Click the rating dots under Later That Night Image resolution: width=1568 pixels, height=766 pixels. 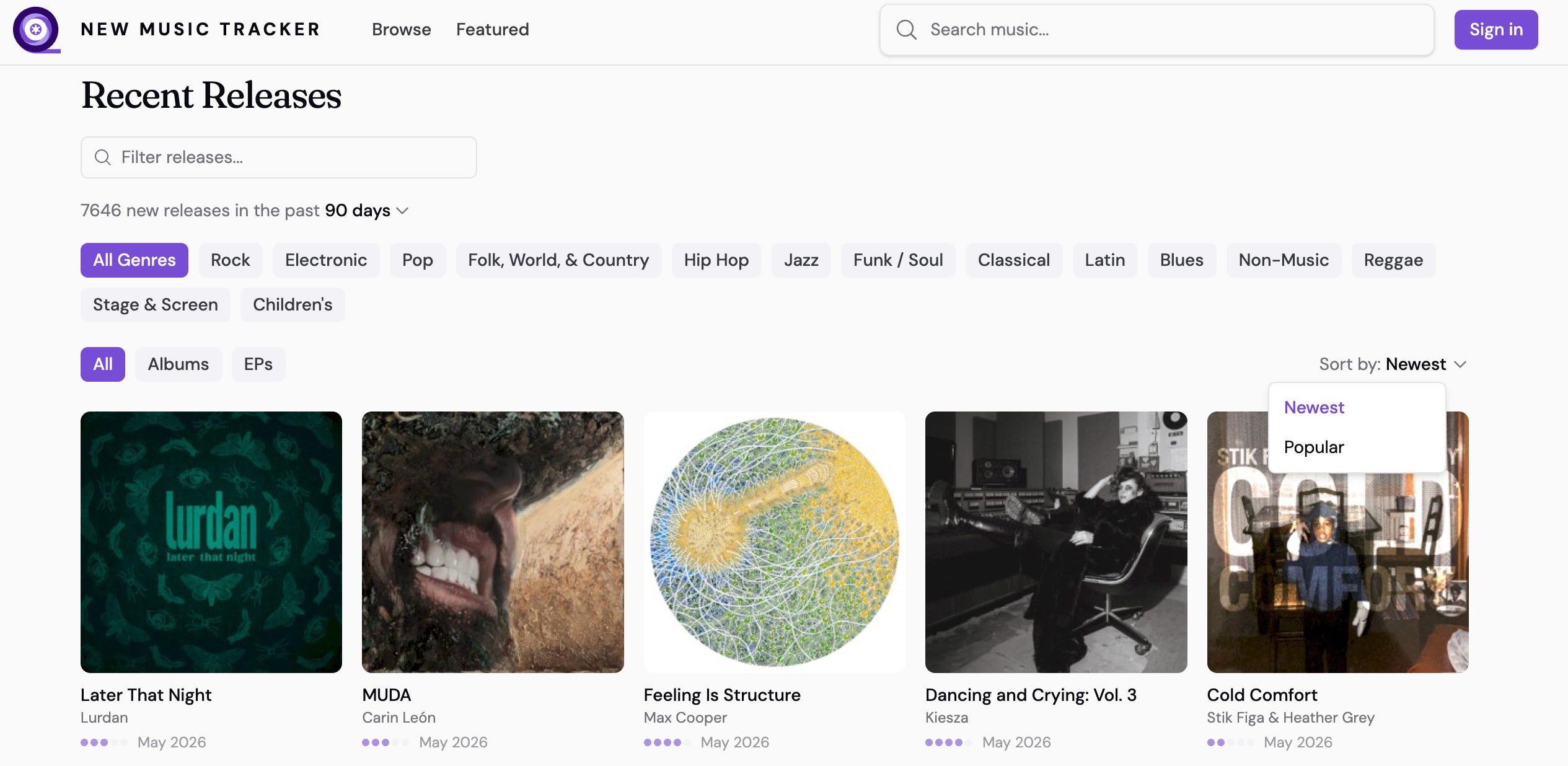pos(104,742)
